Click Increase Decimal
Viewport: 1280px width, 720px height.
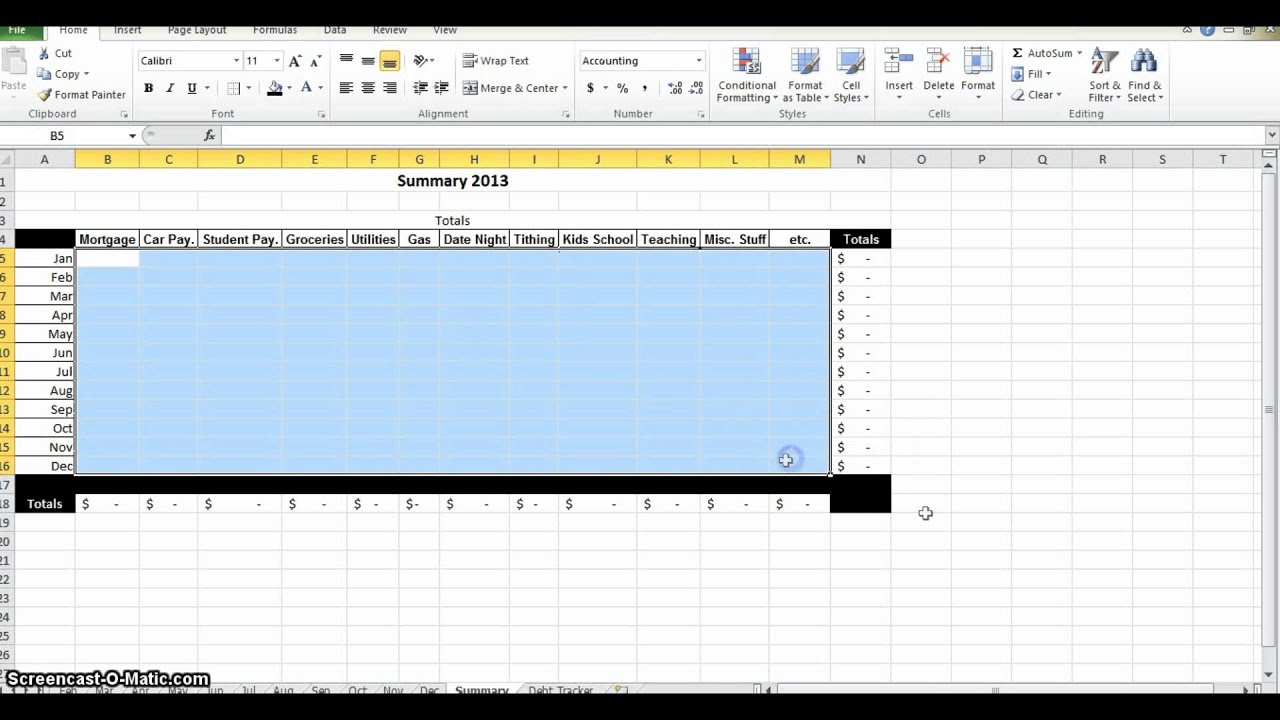click(x=675, y=88)
